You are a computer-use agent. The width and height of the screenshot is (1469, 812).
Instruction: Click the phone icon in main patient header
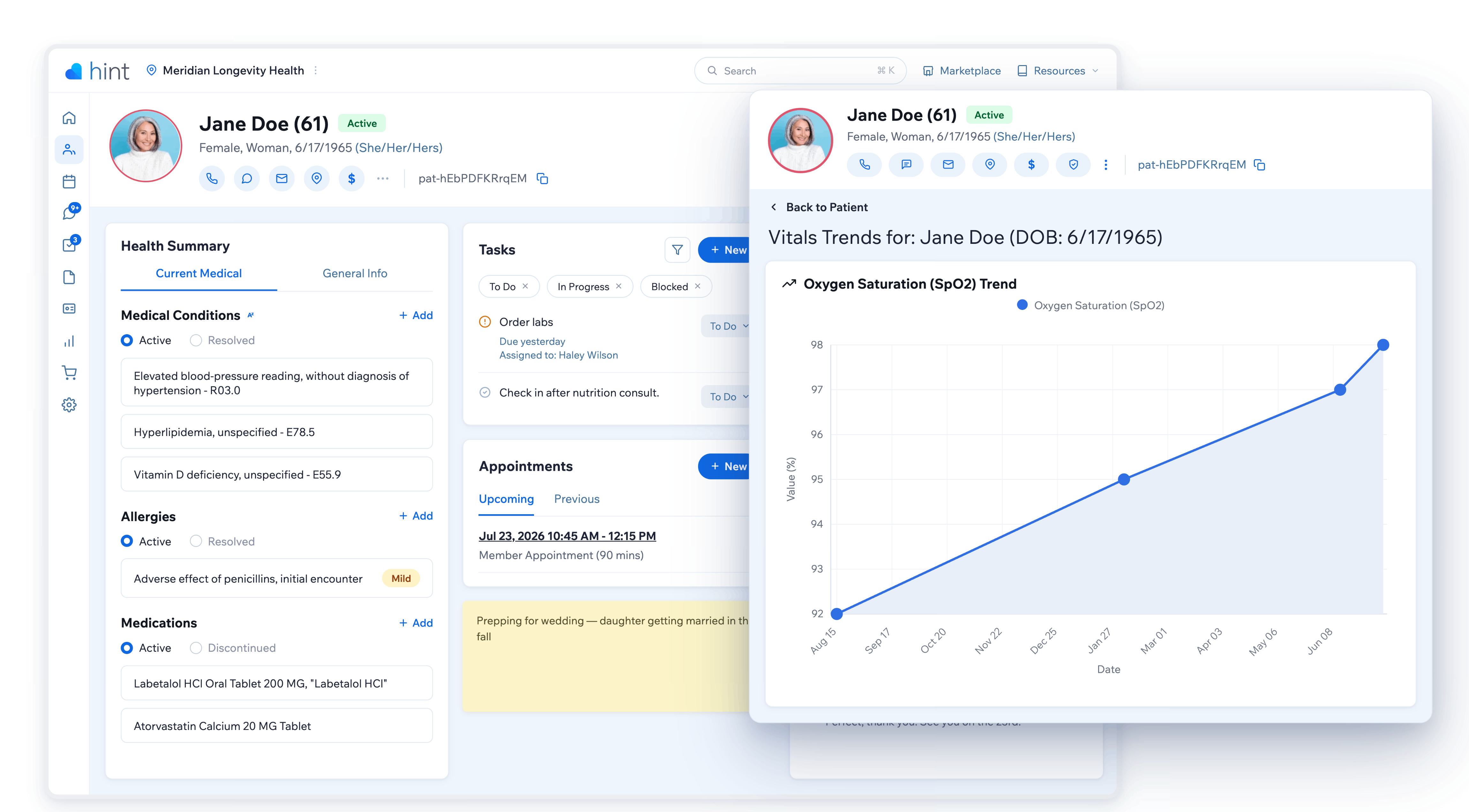pos(212,178)
